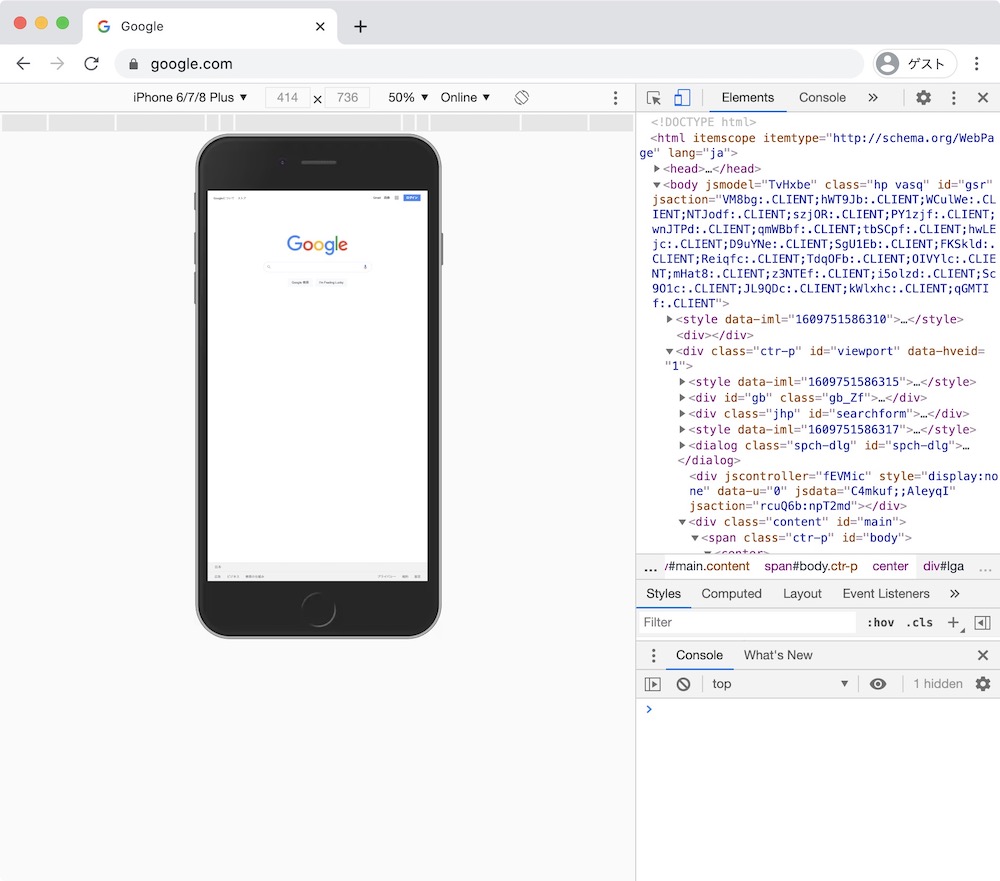This screenshot has height=881, width=1000.
Task: Switch to the Console tab in DevTools header
Action: (x=822, y=98)
